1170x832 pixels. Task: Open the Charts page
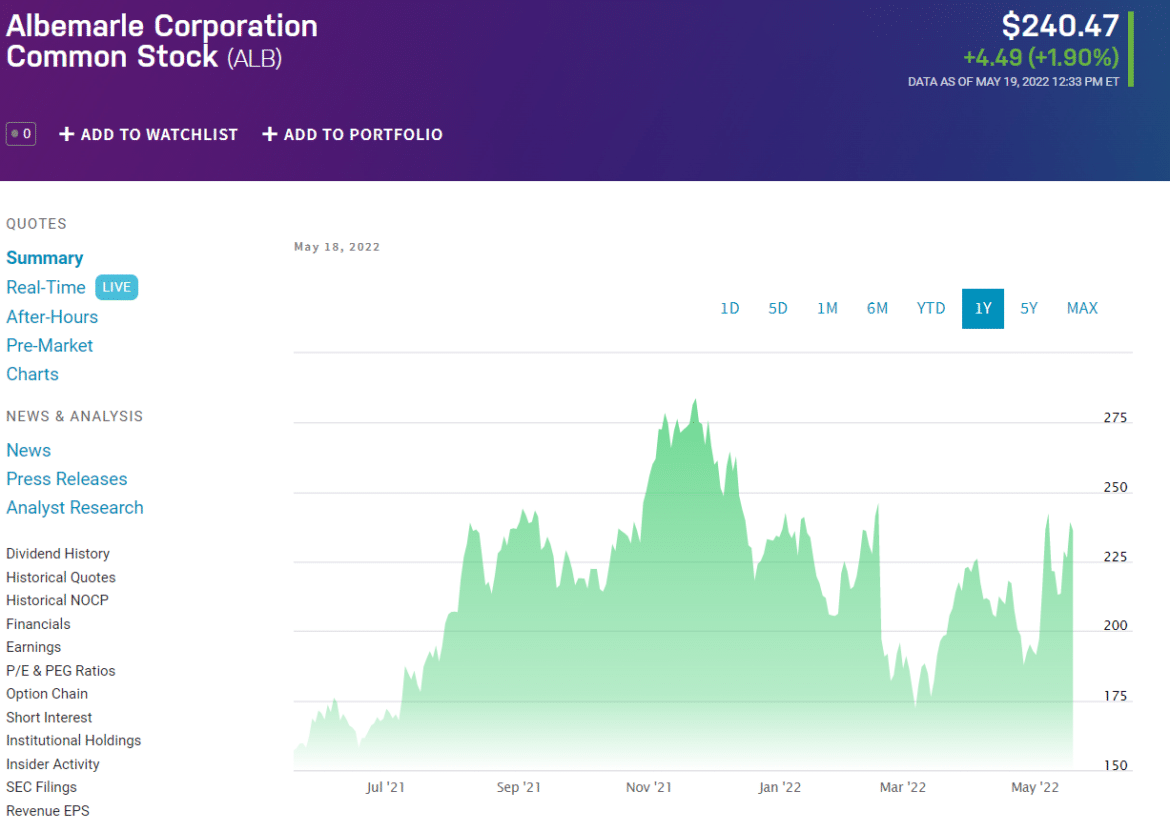tap(32, 374)
